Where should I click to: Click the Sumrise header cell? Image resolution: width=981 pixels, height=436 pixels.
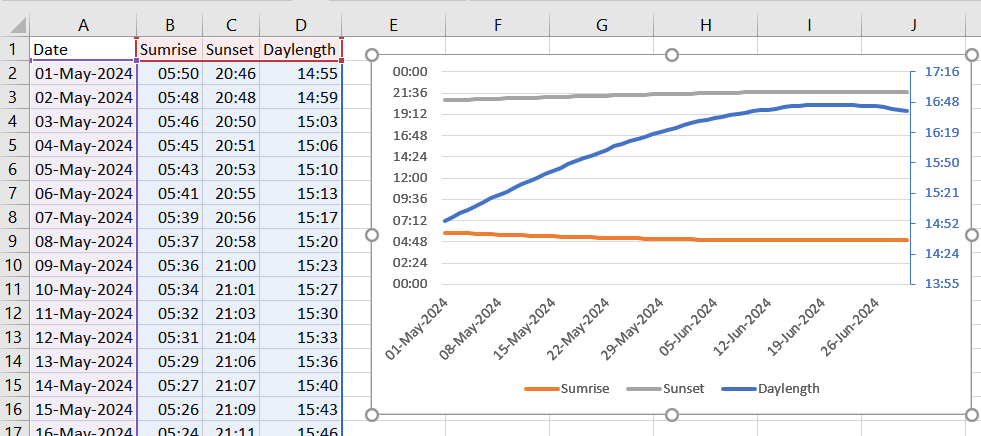[170, 49]
